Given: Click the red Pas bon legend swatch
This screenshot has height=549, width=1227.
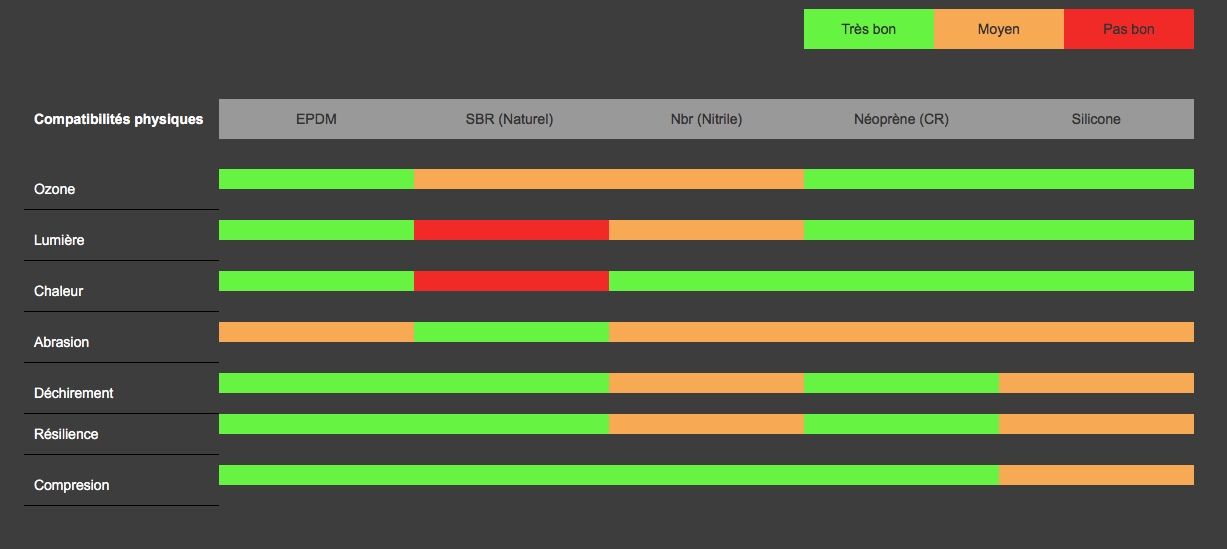Looking at the screenshot, I should (x=1128, y=29).
